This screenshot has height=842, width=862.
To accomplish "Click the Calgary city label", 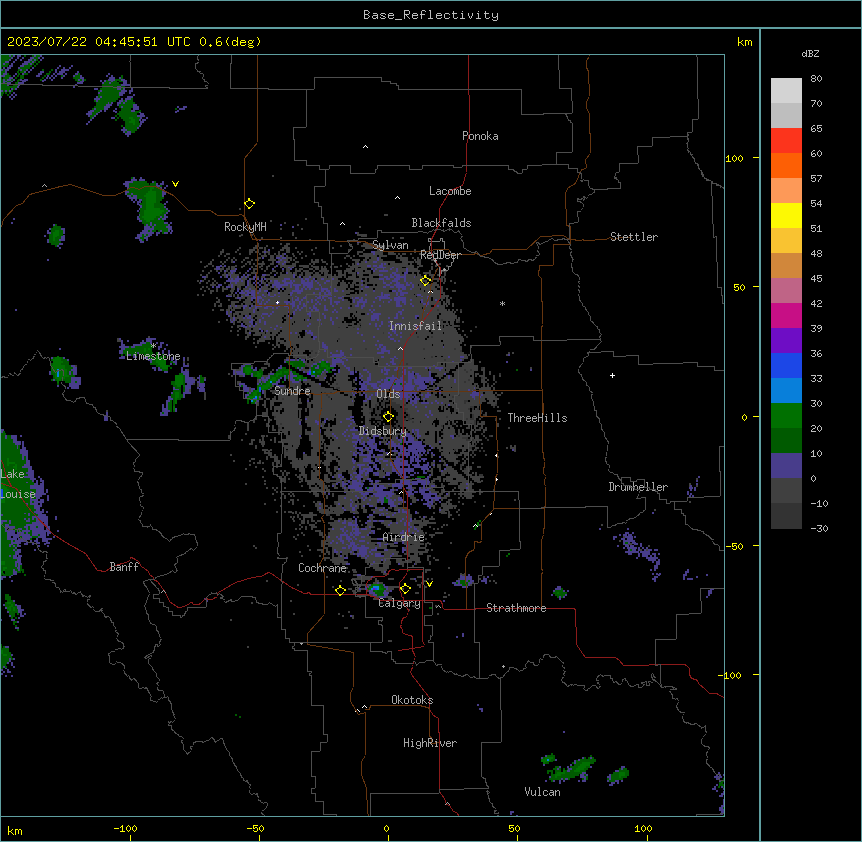I will [x=400, y=603].
